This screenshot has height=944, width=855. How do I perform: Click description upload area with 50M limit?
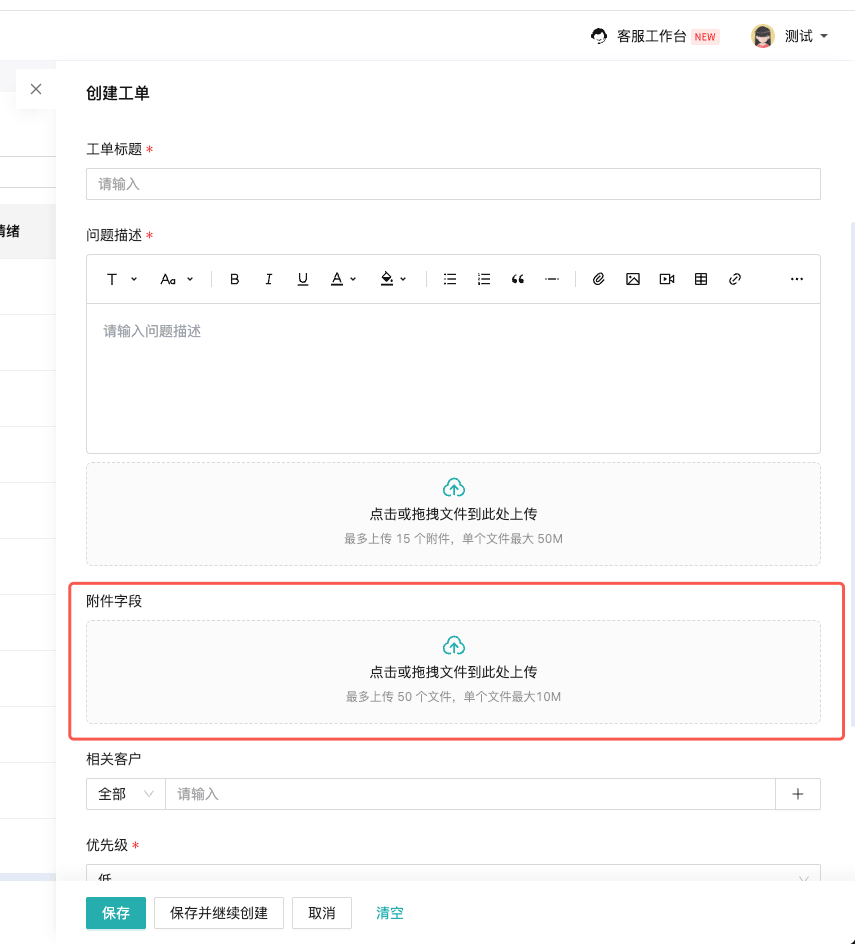click(x=453, y=514)
